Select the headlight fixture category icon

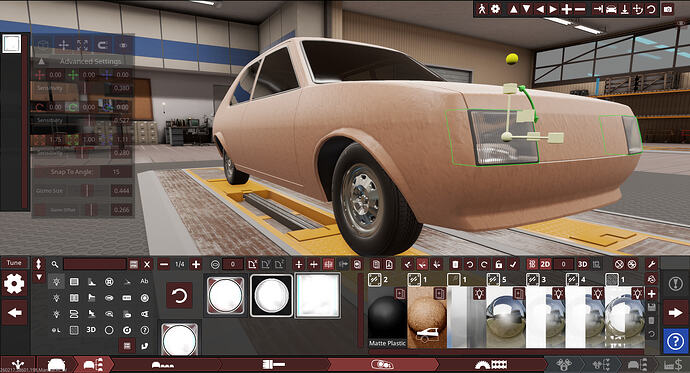56,282
